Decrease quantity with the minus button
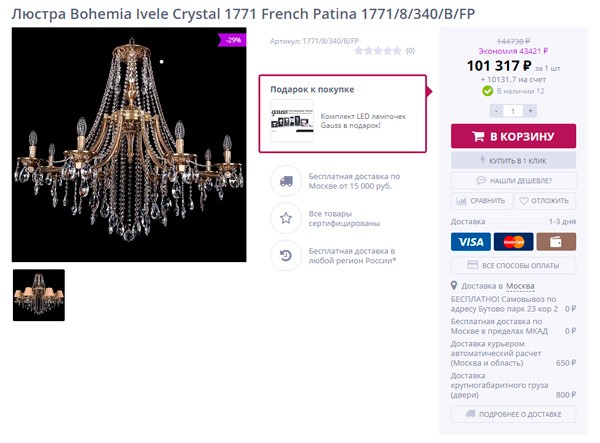The image size is (600, 443). [x=496, y=110]
